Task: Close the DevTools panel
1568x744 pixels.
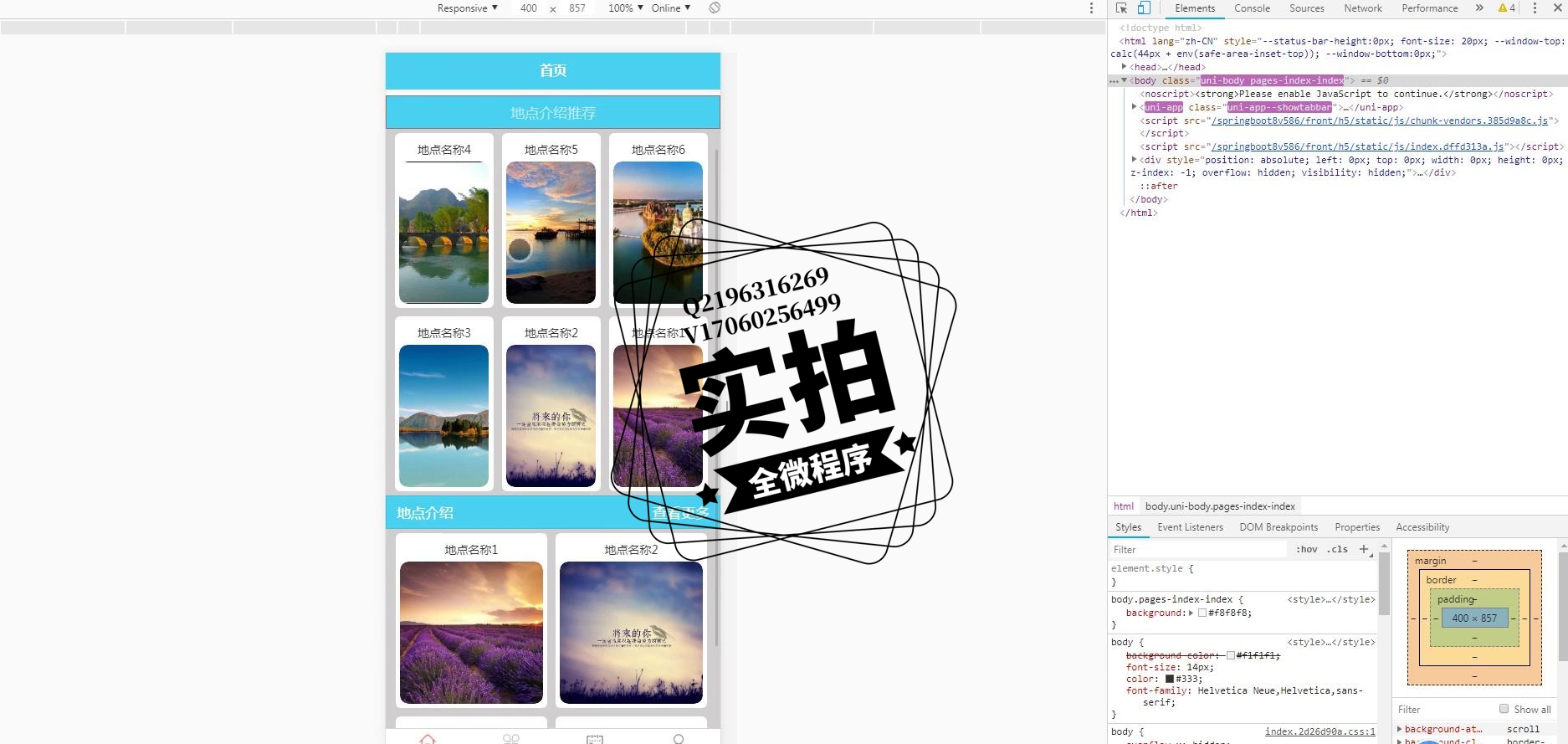Action: click(1557, 8)
